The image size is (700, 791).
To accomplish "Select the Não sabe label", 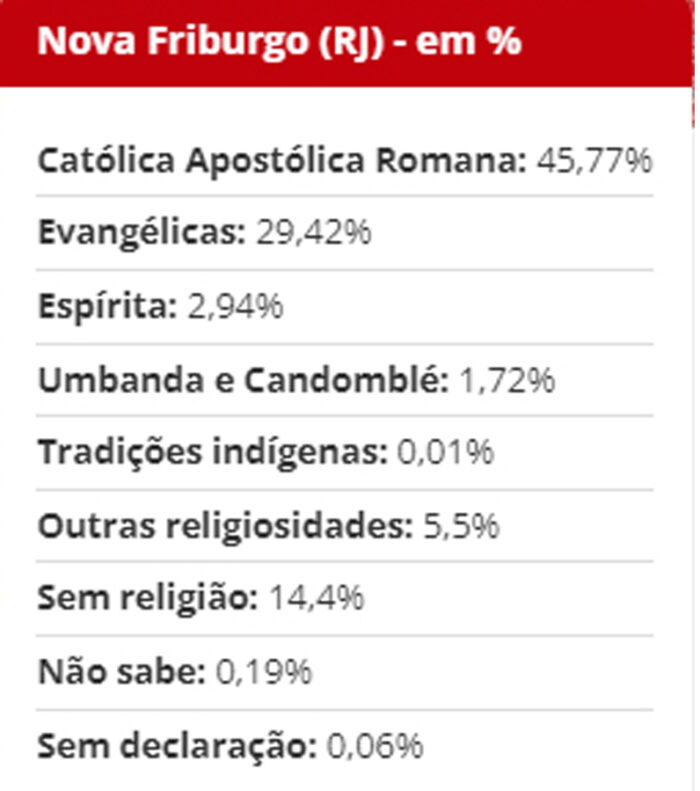I will tap(121, 671).
